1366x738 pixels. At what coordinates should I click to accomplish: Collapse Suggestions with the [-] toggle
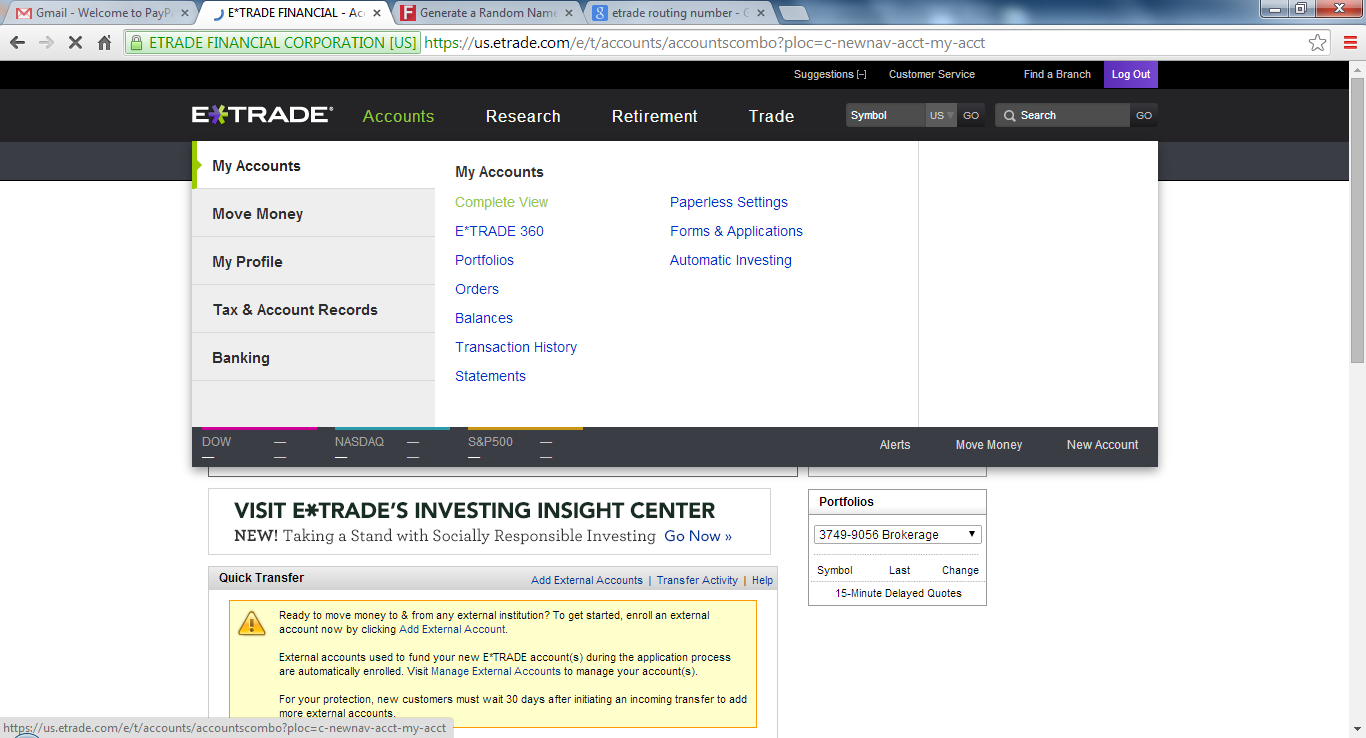click(861, 74)
